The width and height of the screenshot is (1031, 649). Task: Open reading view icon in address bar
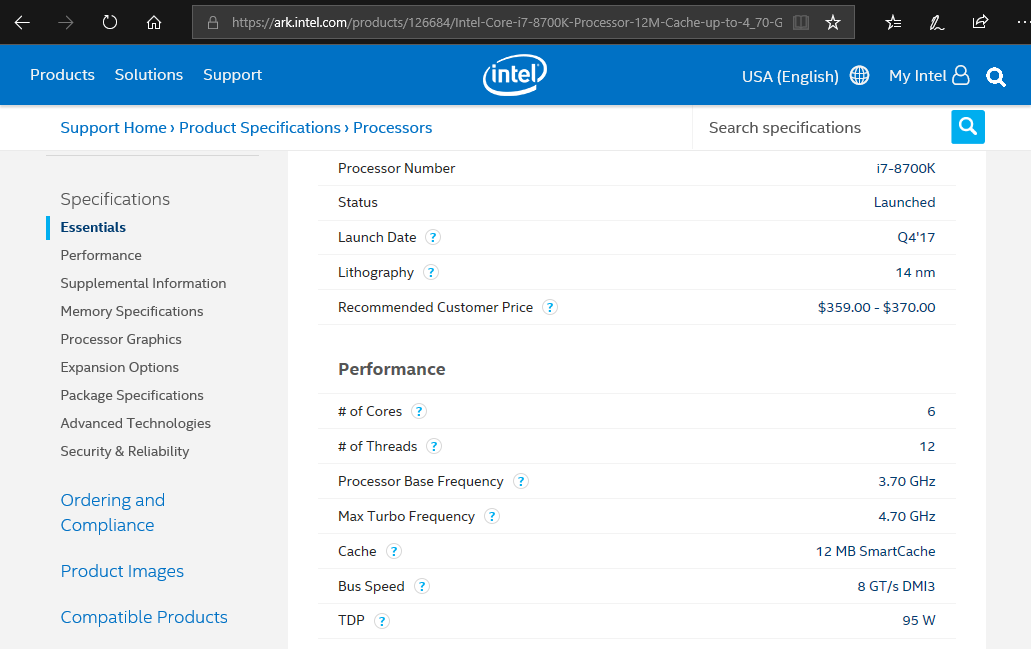tap(800, 22)
